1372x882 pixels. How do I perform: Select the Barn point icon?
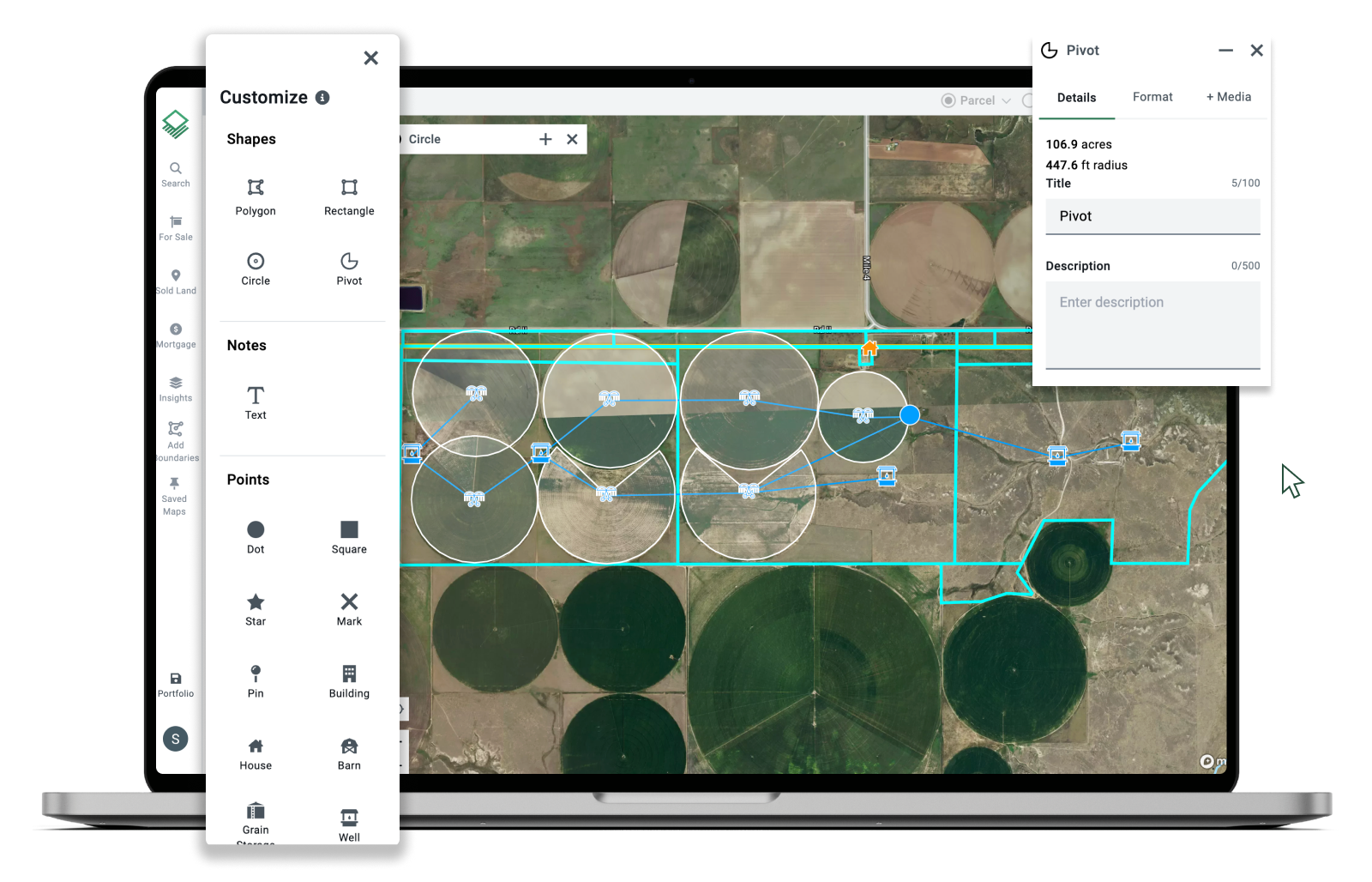click(348, 752)
